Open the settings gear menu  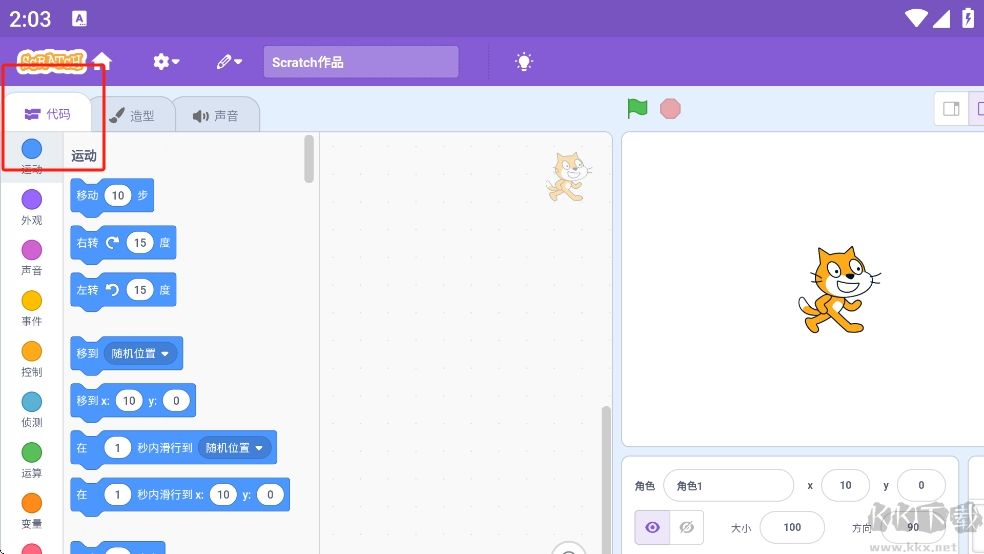point(166,61)
